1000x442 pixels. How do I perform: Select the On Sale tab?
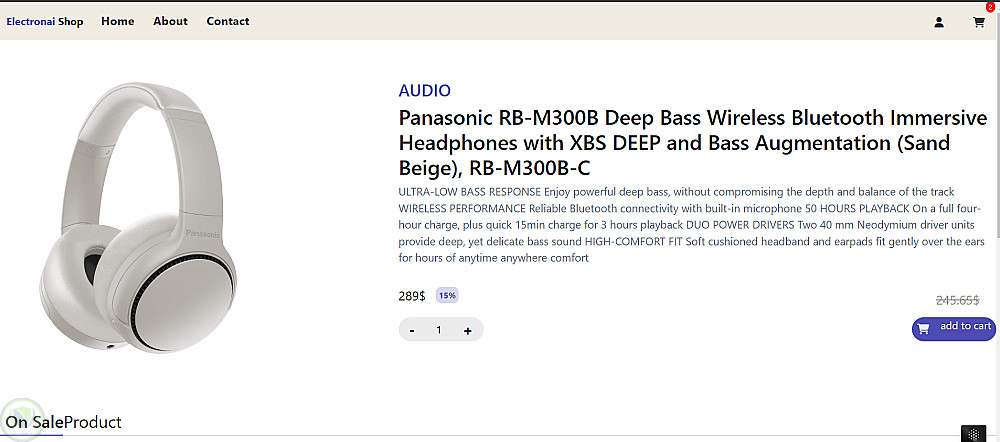[34, 422]
